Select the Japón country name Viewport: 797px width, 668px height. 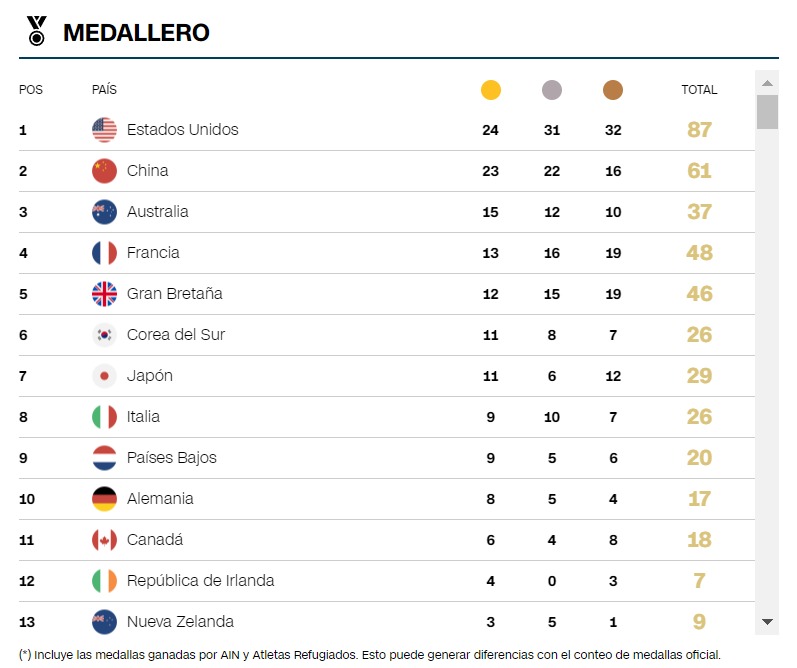pos(149,376)
